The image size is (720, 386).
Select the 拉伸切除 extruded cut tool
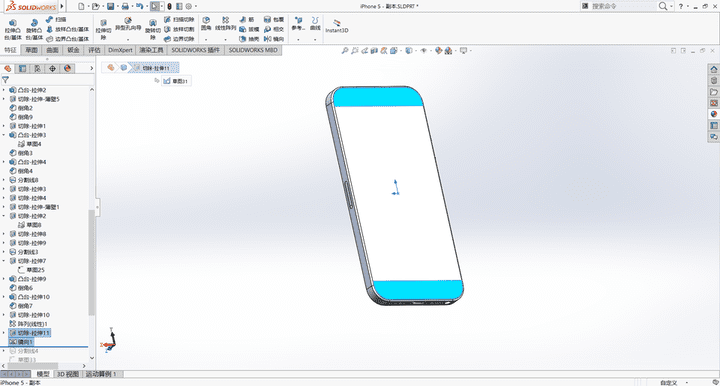tap(103, 30)
